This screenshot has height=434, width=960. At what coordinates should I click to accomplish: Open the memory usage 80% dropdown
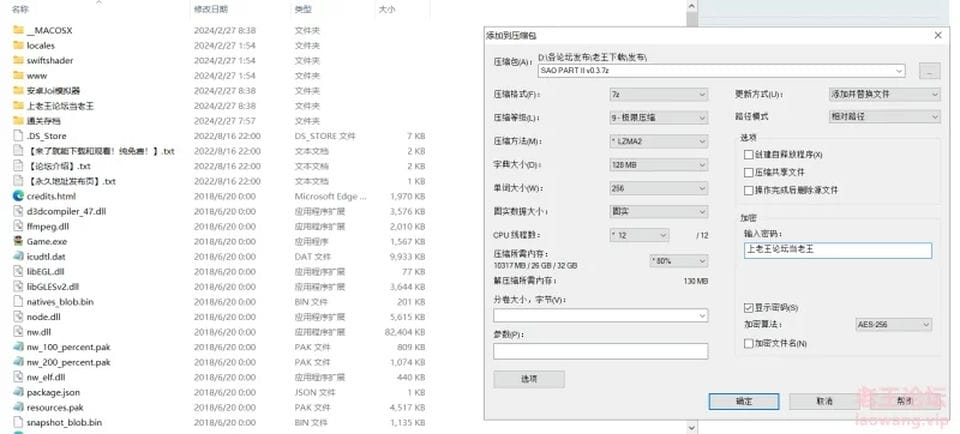[679, 261]
